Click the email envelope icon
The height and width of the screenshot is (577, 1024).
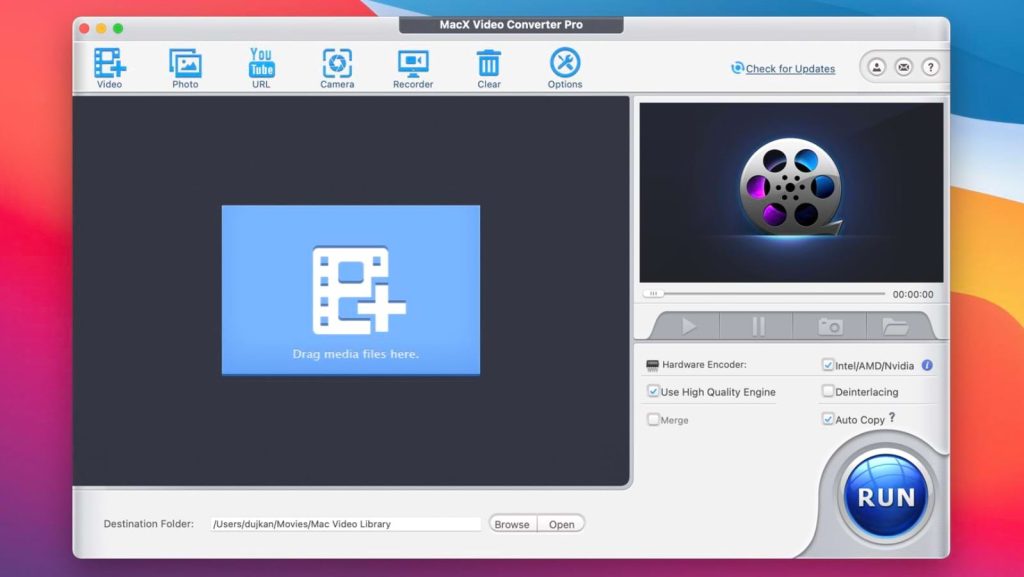pos(904,67)
